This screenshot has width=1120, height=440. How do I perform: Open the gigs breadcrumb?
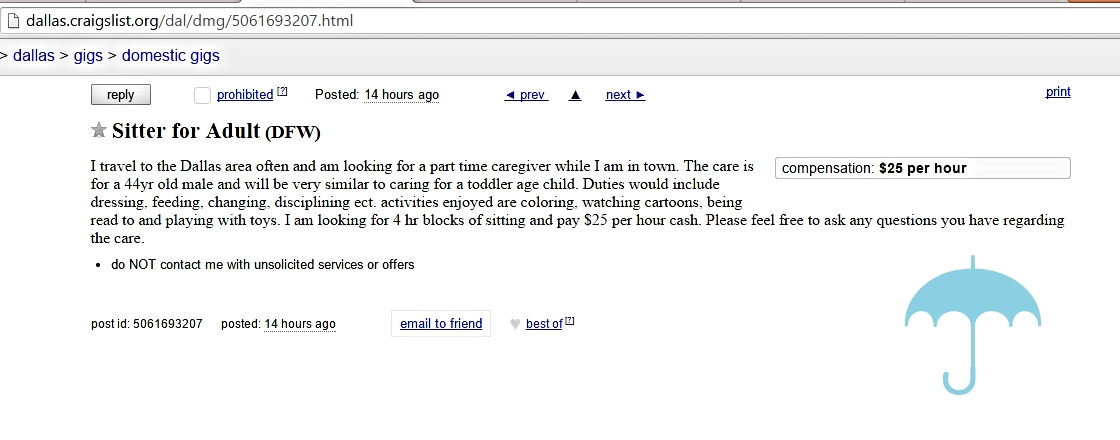(88, 56)
